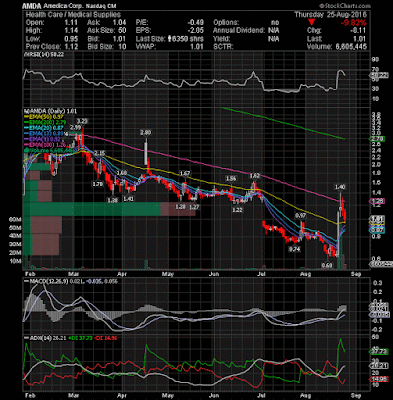Image resolution: width=393 pixels, height=400 pixels.
Task: Click the green 37.73 tag on ADX axis
Action: 379,351
